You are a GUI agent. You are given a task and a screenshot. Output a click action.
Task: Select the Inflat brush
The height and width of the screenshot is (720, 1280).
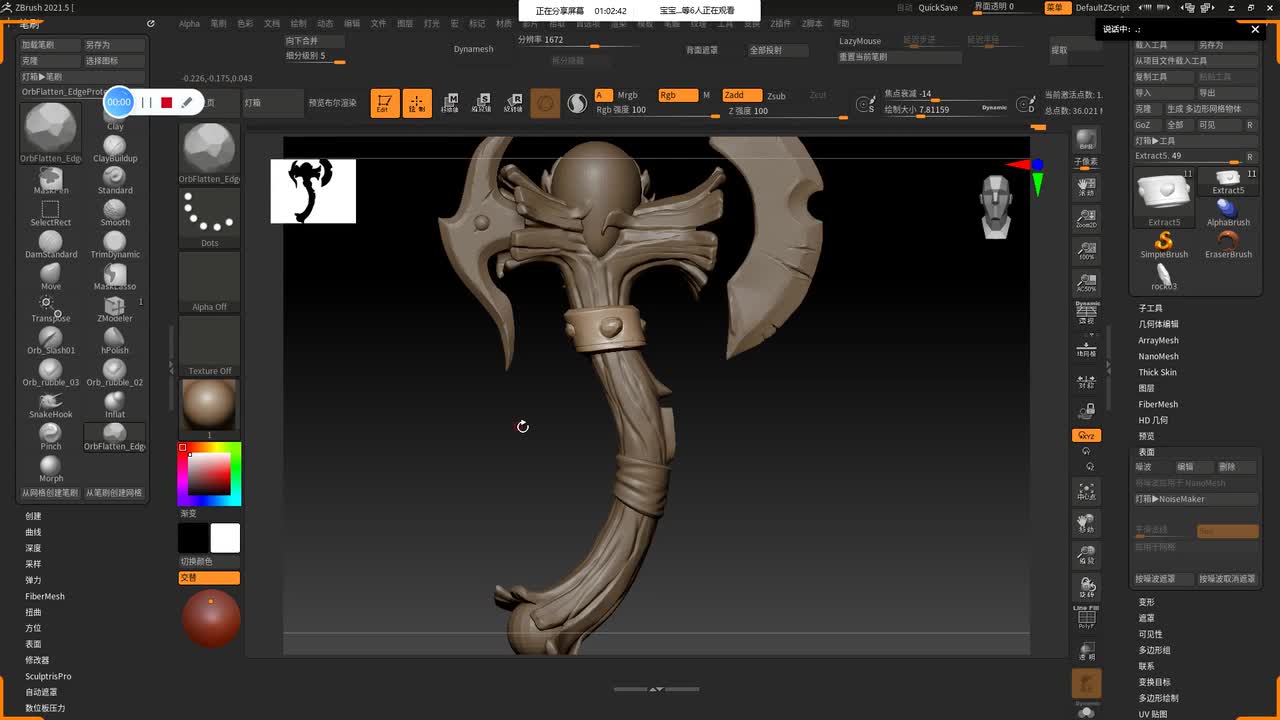[115, 406]
